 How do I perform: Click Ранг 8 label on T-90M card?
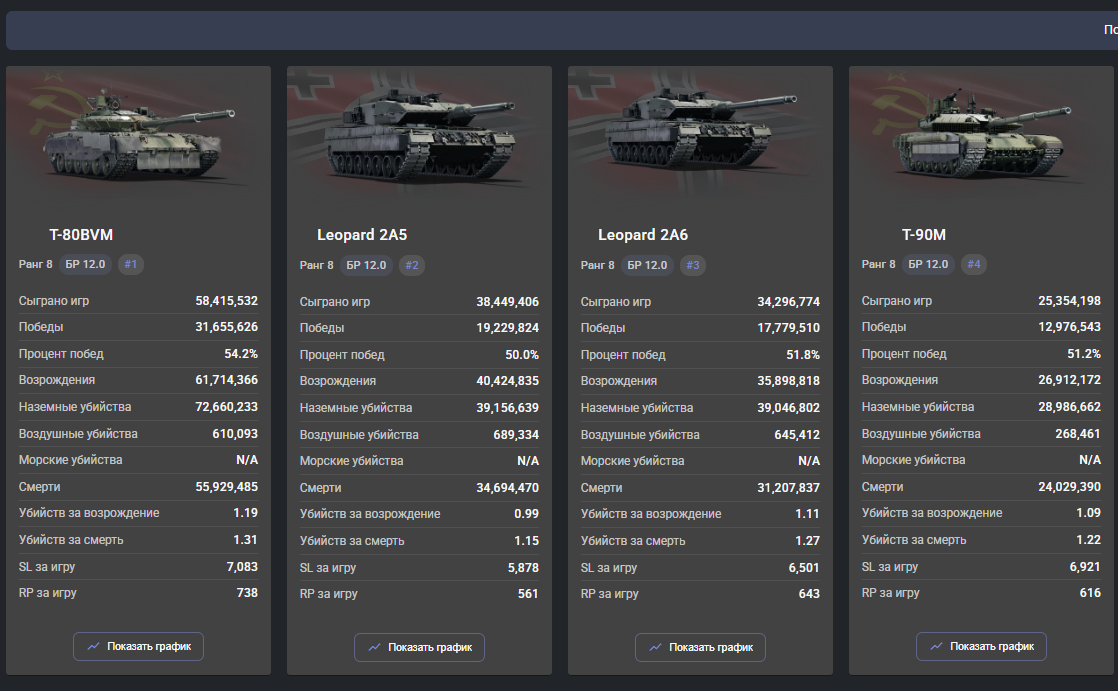point(878,265)
